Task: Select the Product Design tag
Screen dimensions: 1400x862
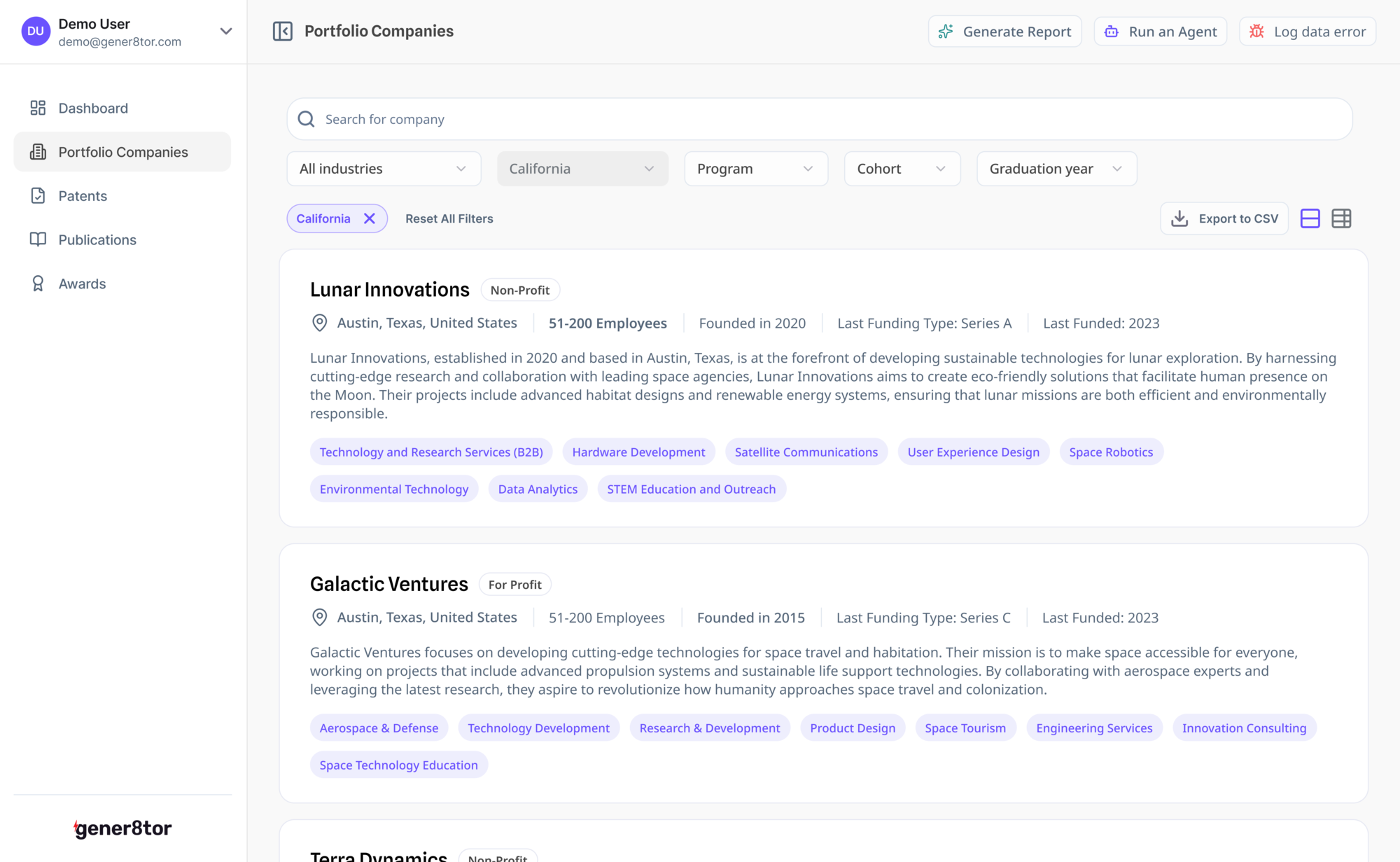Action: pyautogui.click(x=853, y=728)
